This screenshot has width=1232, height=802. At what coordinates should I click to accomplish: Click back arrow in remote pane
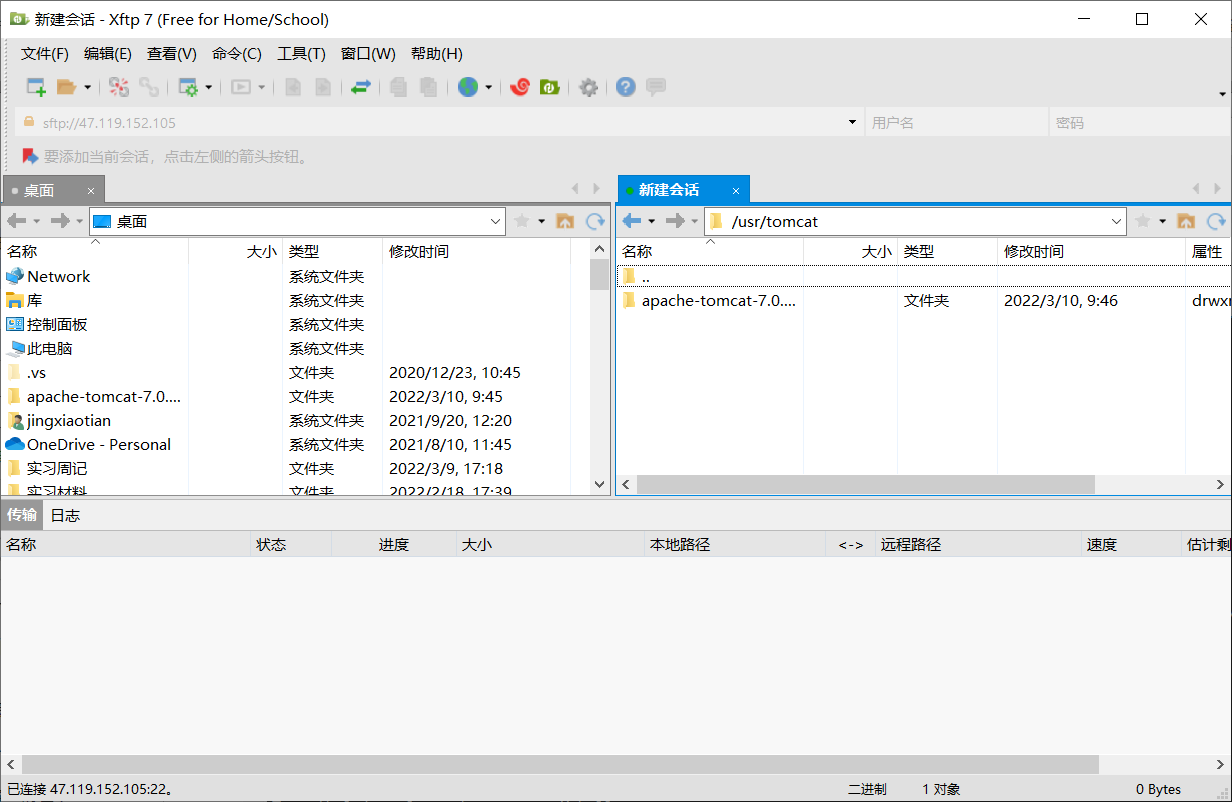[x=632, y=221]
